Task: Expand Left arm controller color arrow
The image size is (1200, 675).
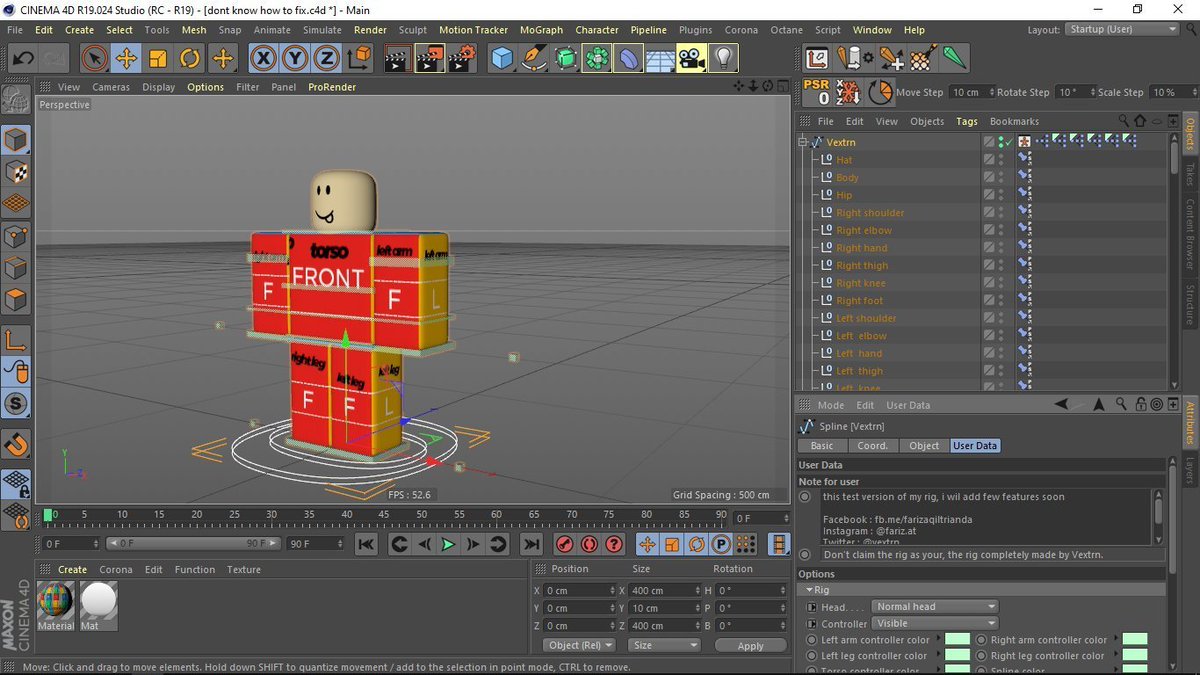Action: 938,640
